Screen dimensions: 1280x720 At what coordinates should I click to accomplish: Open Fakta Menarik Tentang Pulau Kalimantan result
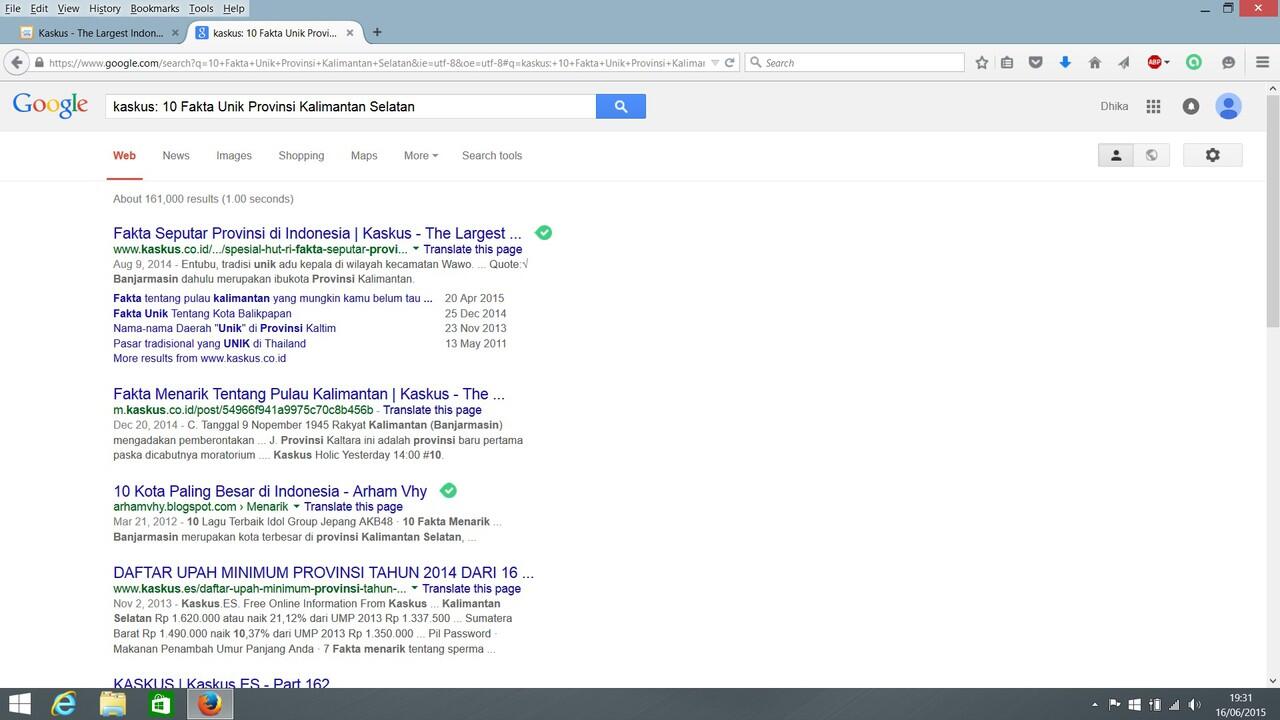[x=309, y=394]
